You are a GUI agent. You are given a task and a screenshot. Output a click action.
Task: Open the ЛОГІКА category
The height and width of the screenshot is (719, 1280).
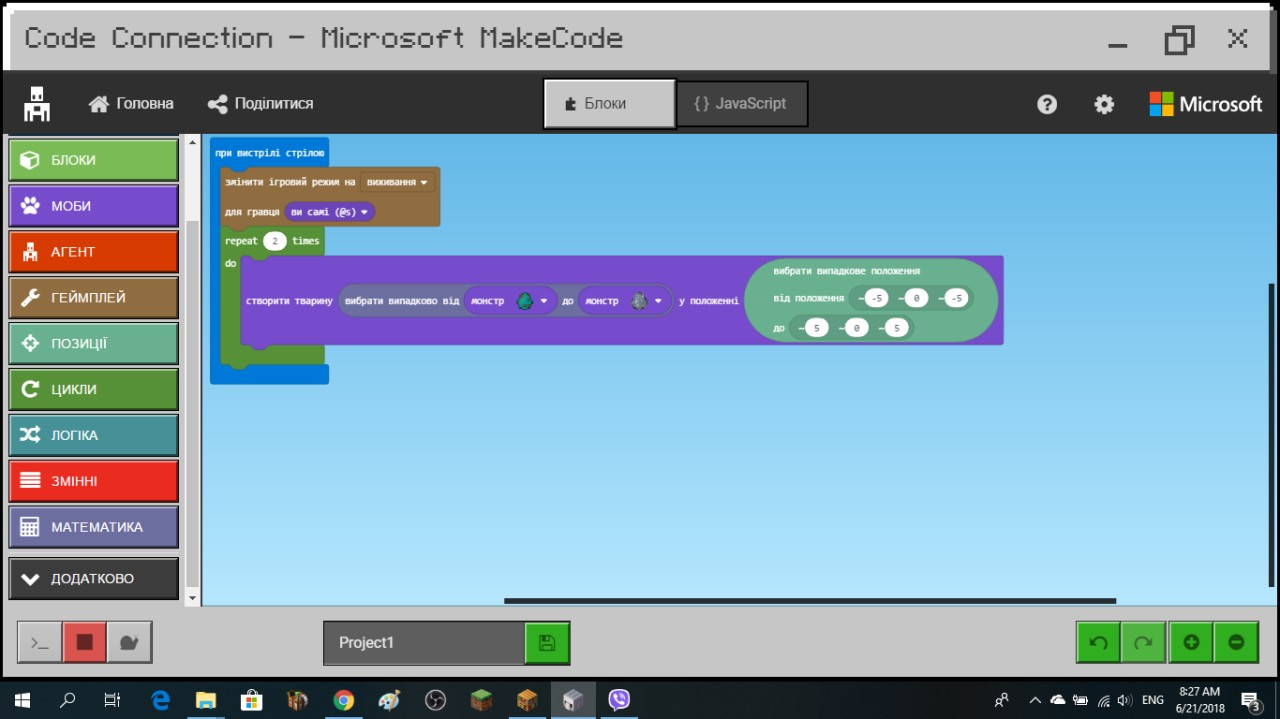tap(93, 435)
